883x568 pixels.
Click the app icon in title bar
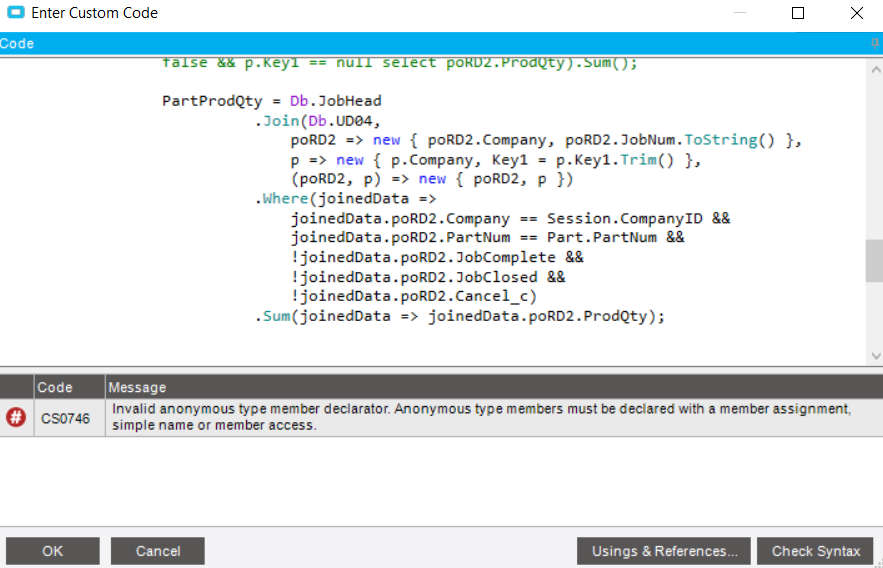(16, 12)
